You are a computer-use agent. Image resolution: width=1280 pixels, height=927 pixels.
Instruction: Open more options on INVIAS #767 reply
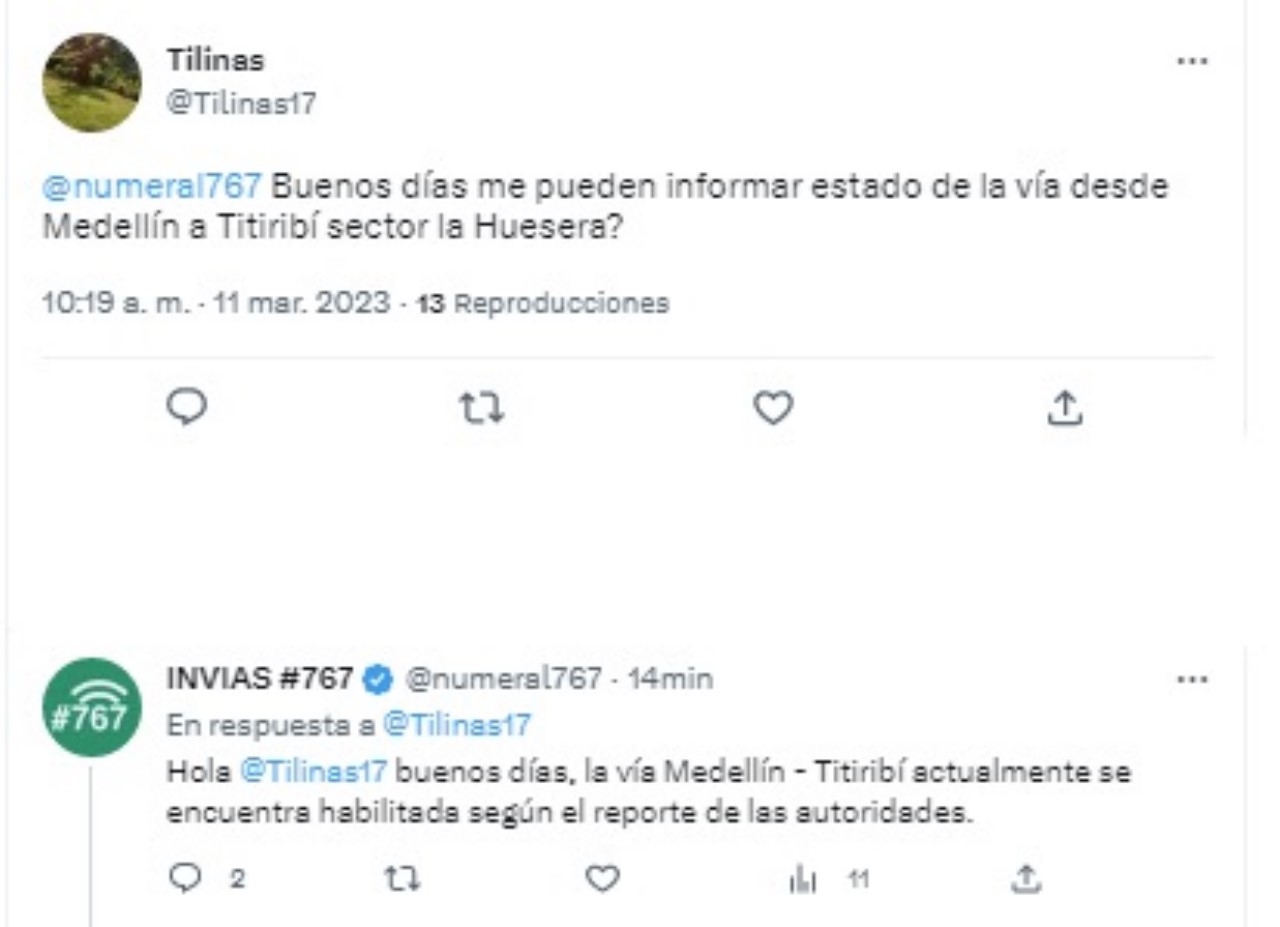[x=1191, y=680]
